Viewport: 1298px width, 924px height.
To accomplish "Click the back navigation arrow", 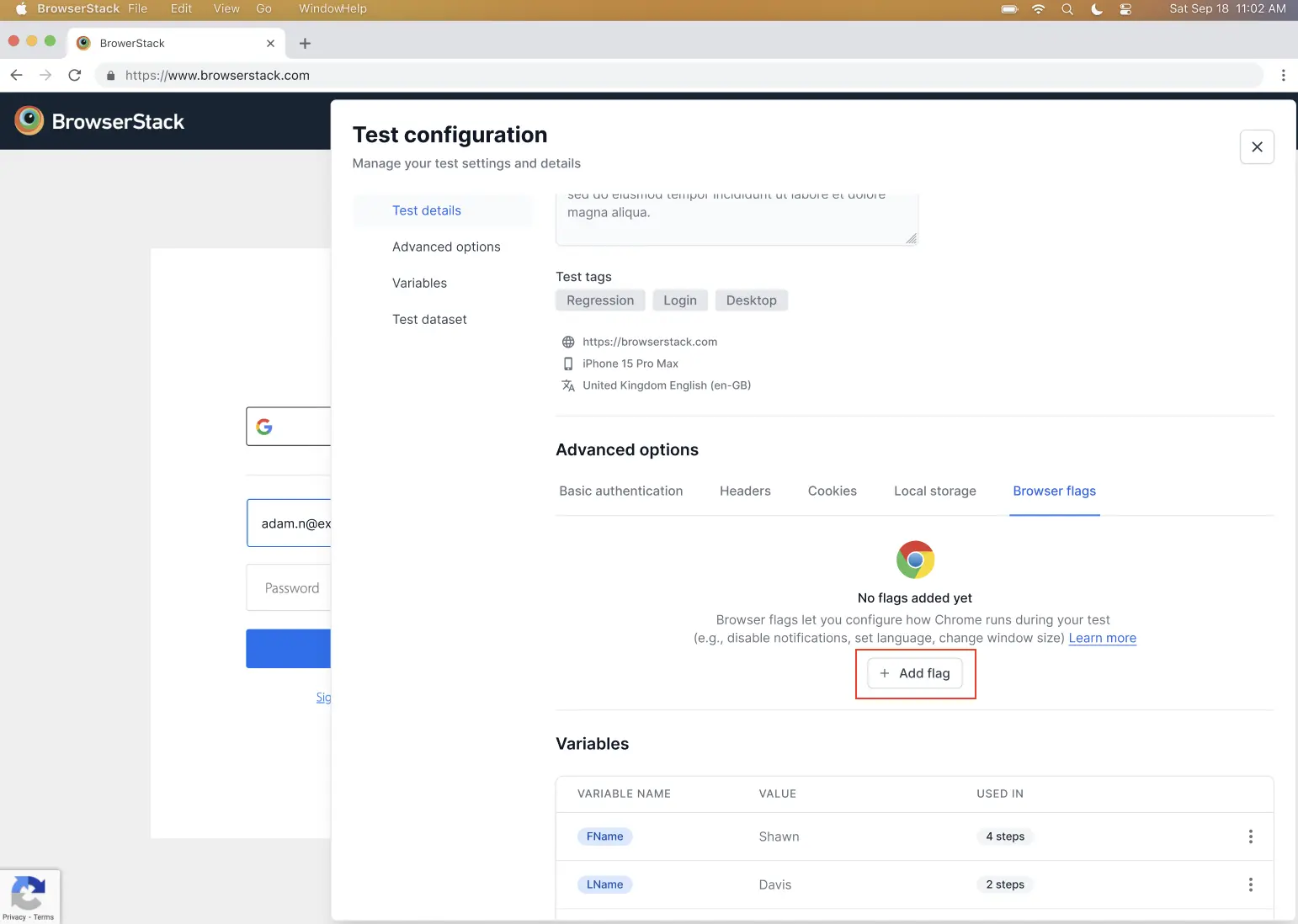I will point(17,74).
